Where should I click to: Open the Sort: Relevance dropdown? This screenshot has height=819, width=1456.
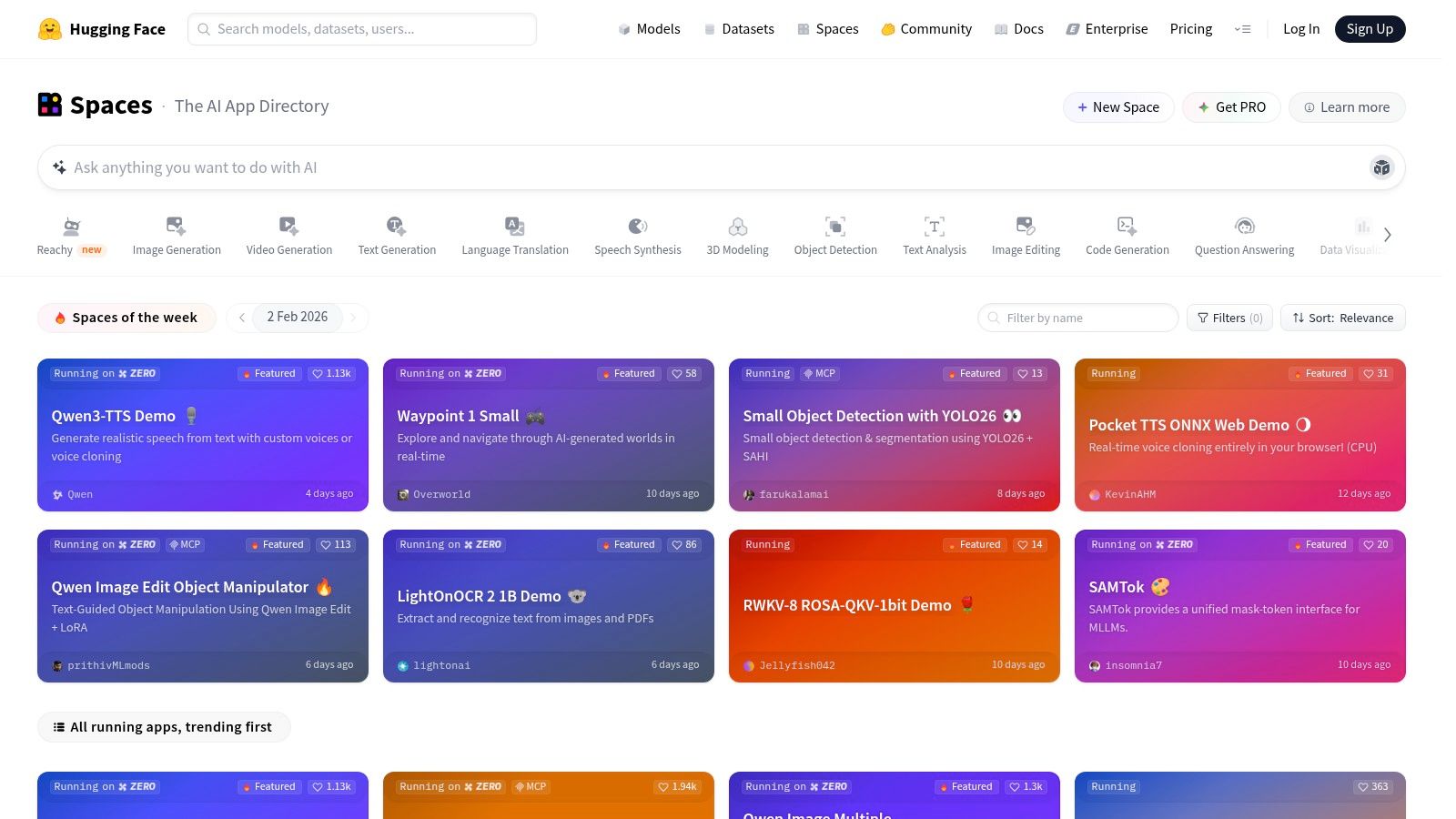click(1342, 318)
